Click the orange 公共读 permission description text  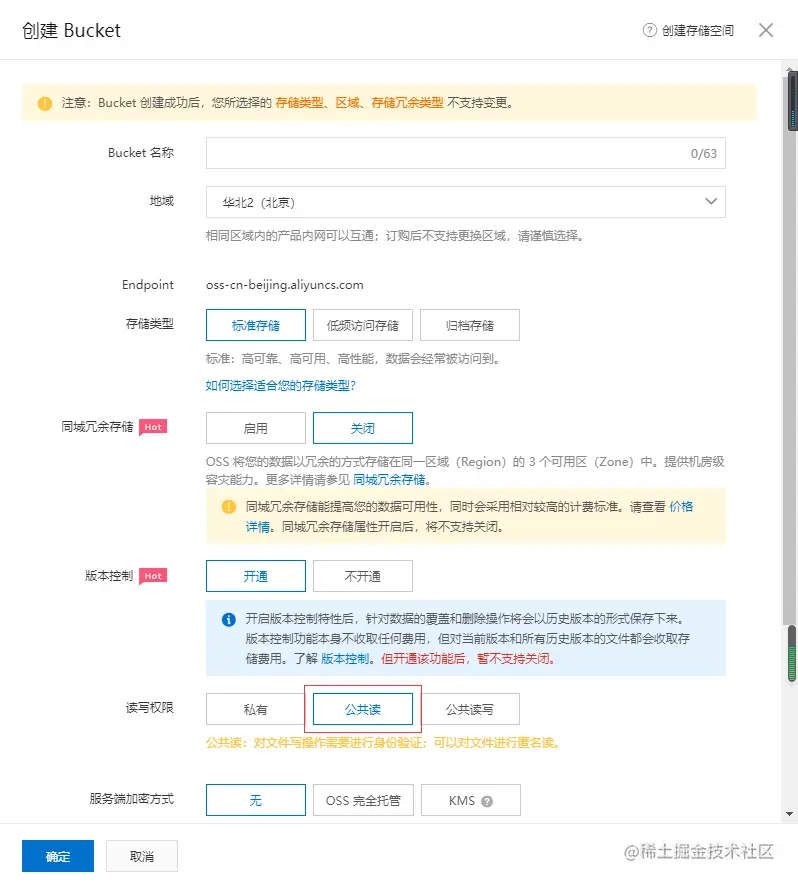[383, 743]
